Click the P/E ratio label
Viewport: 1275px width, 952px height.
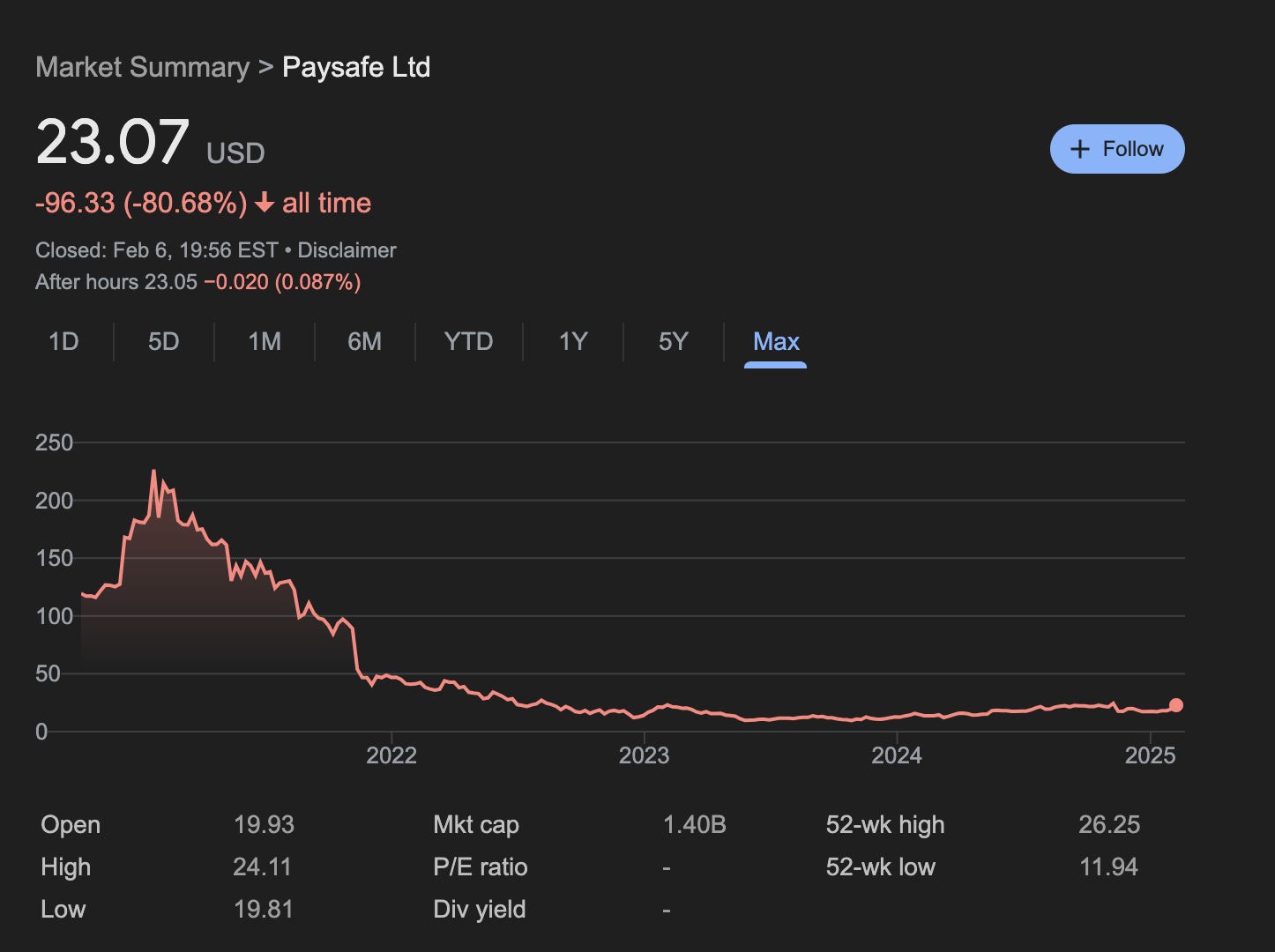click(481, 867)
